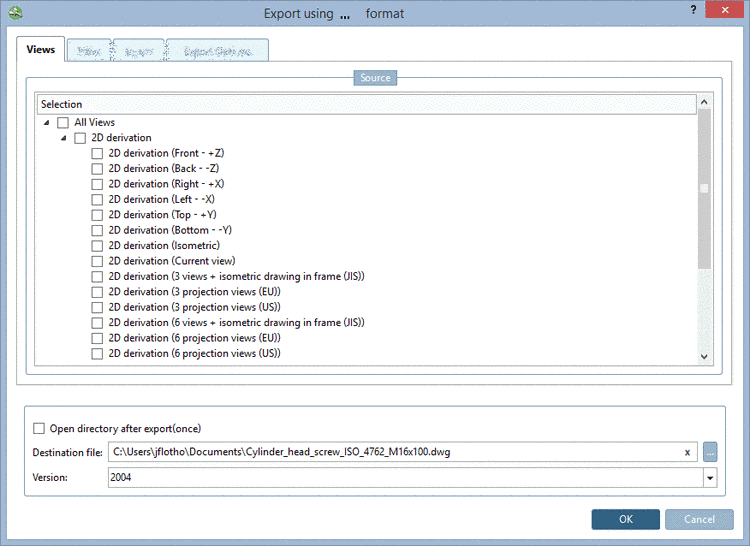Image resolution: width=750 pixels, height=546 pixels.
Task: Click the Source group label
Action: tap(375, 77)
